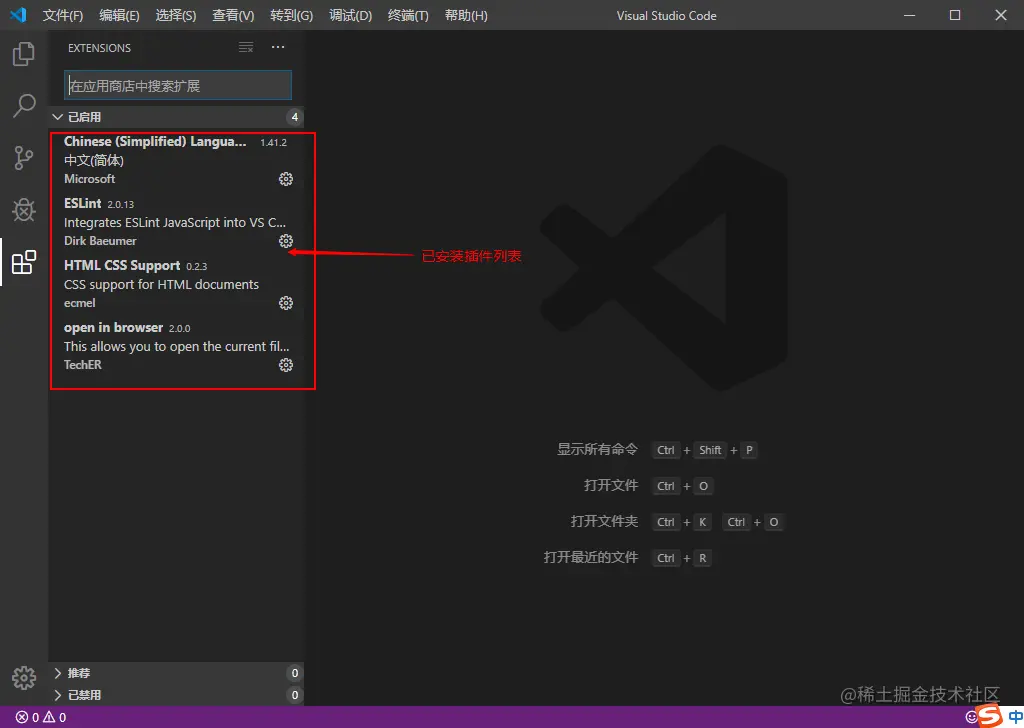
Task: Open the Explorer view in activity bar
Action: coord(24,54)
